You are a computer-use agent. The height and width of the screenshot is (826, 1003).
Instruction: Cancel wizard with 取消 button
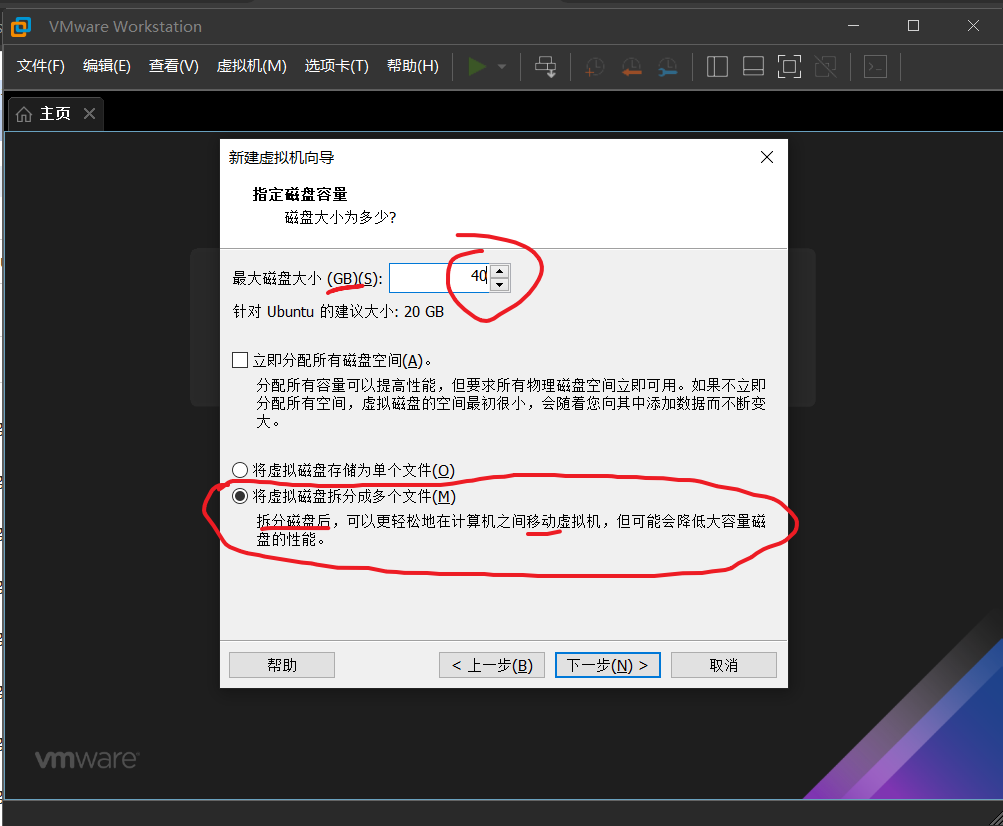coord(724,665)
